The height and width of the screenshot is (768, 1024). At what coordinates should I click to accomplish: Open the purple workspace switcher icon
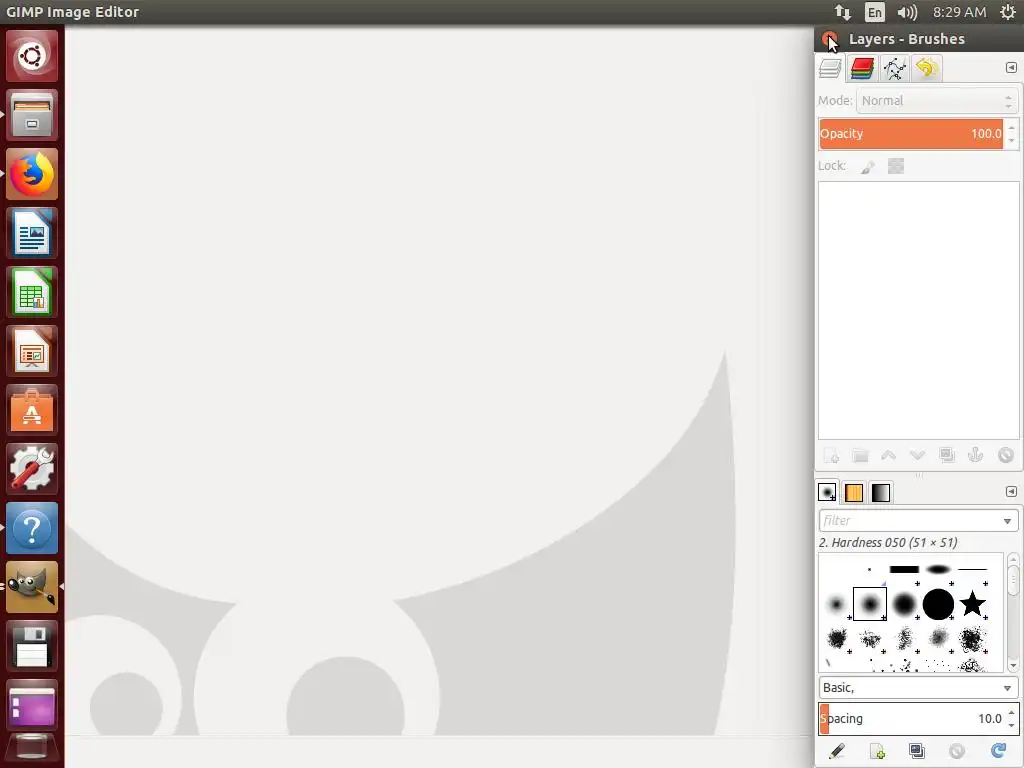[32, 705]
